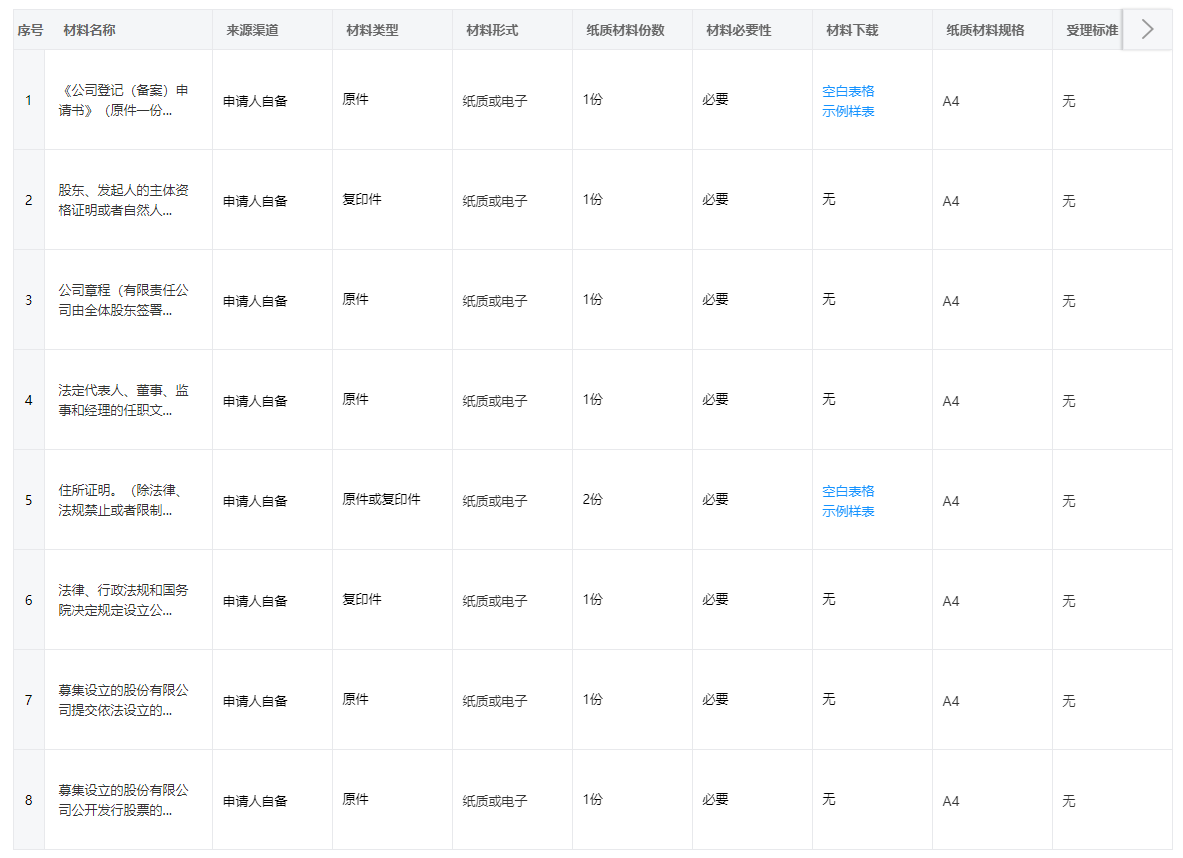Click the 材料类型 column header
The image size is (1183, 858).
click(372, 30)
